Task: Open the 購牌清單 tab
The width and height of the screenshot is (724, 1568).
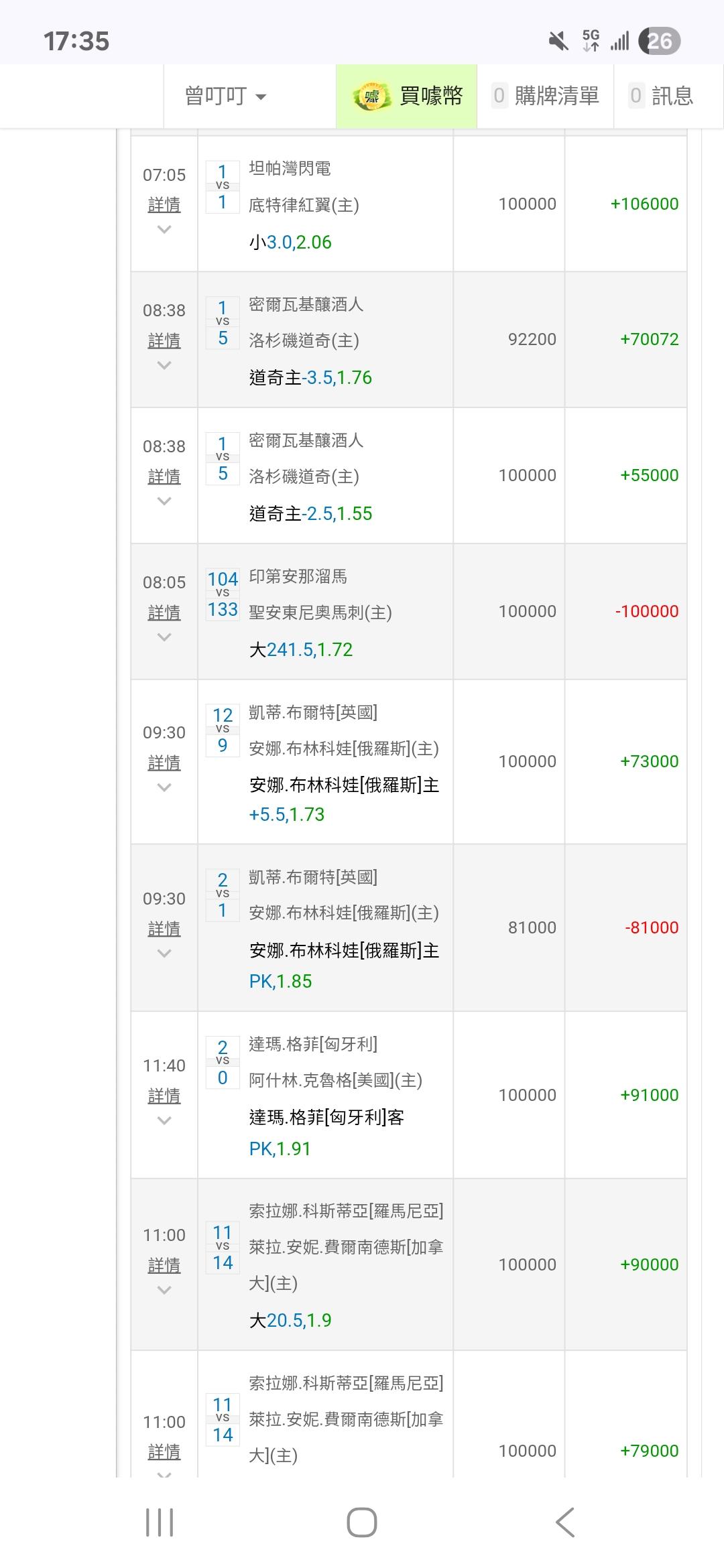Action: (546, 96)
